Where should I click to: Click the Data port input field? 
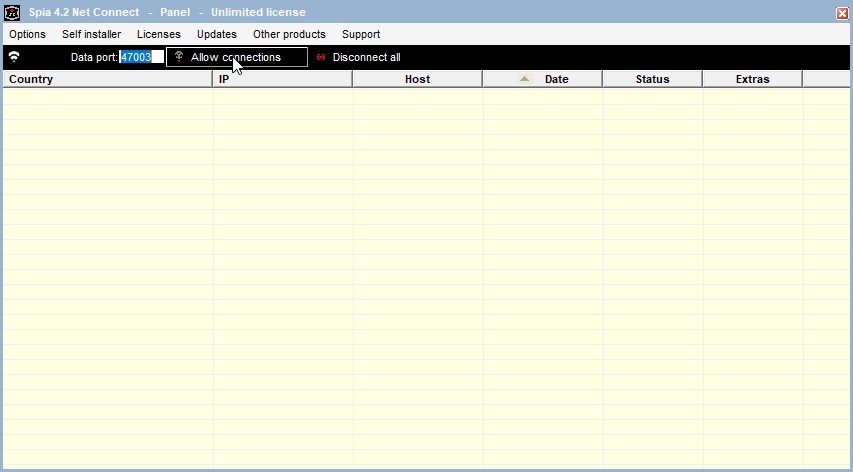coord(141,57)
